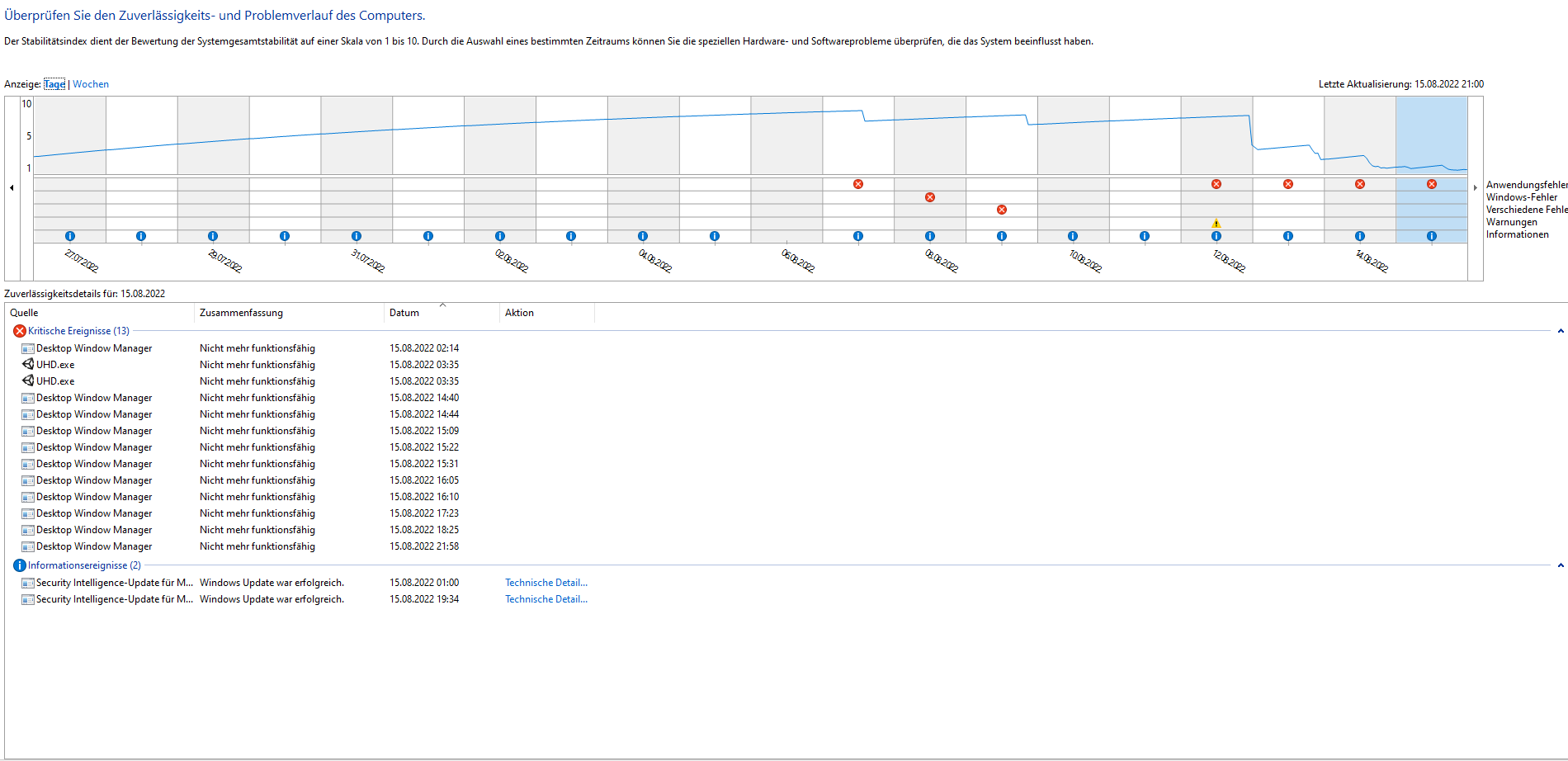Click the information icon for 28.07.2022
Image resolution: width=1568 pixels, height=761 pixels.
141,236
